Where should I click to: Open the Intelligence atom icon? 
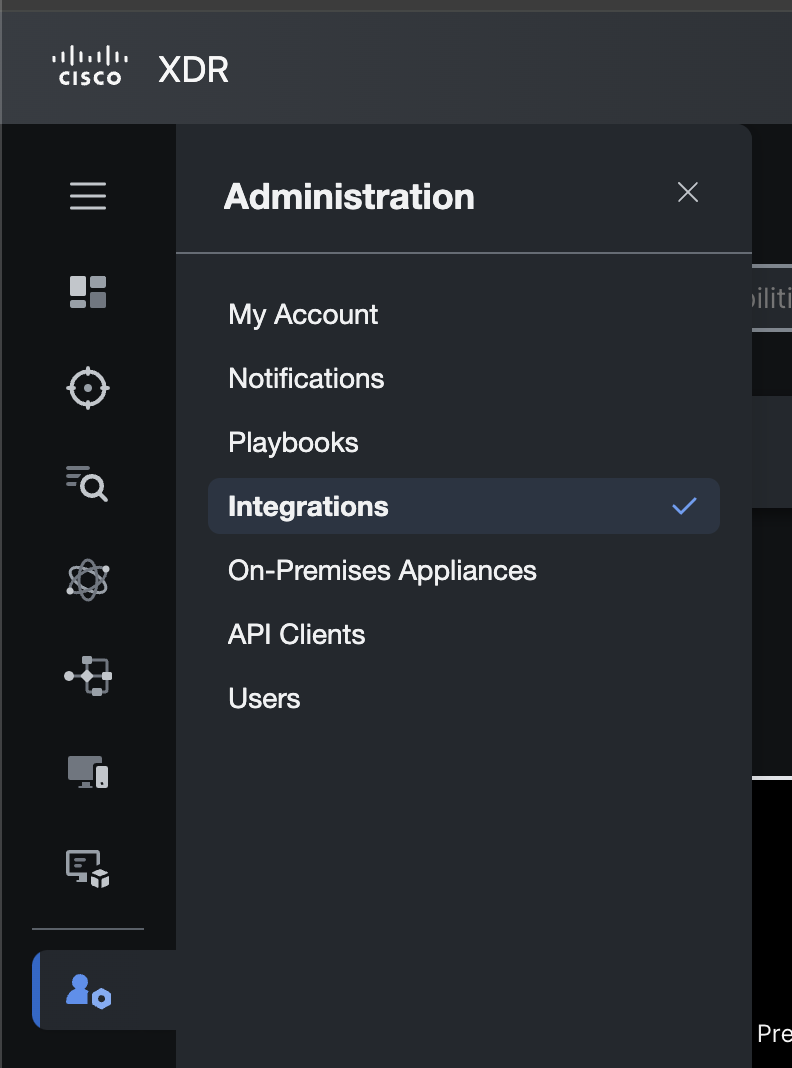tap(88, 580)
